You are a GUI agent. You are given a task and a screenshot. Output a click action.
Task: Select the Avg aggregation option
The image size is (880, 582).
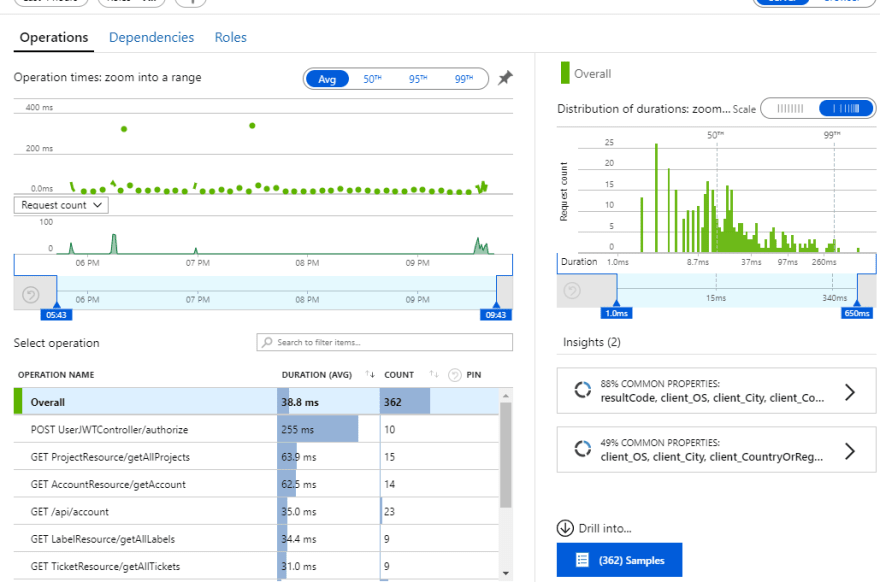tap(327, 79)
